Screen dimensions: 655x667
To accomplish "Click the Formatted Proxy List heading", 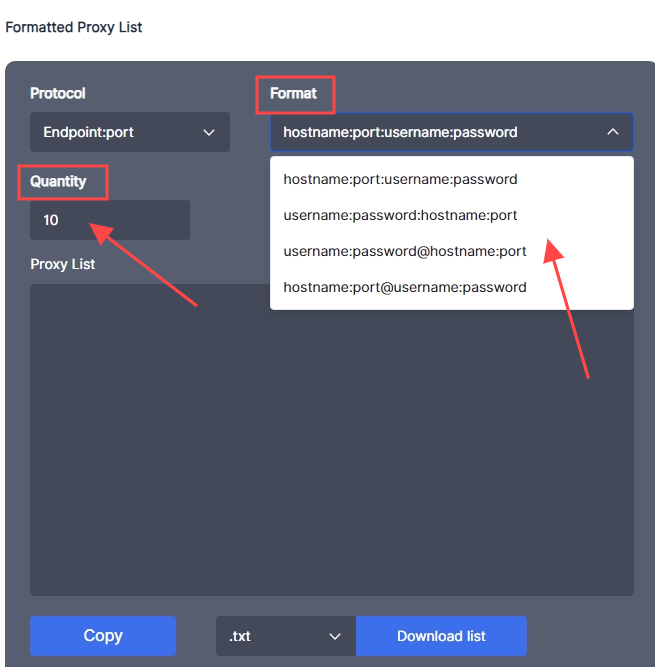I will [74, 27].
